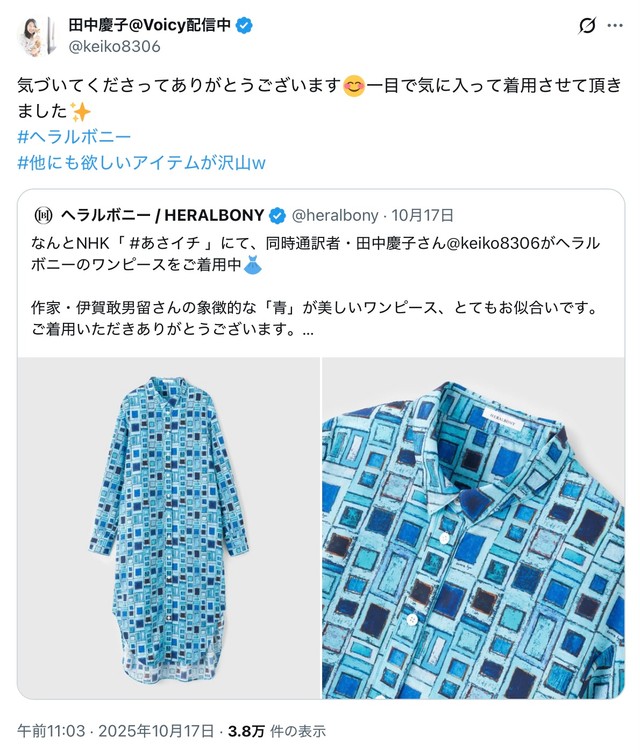Click the Grok slash-circle icon
640x755 pixels.
587,26
